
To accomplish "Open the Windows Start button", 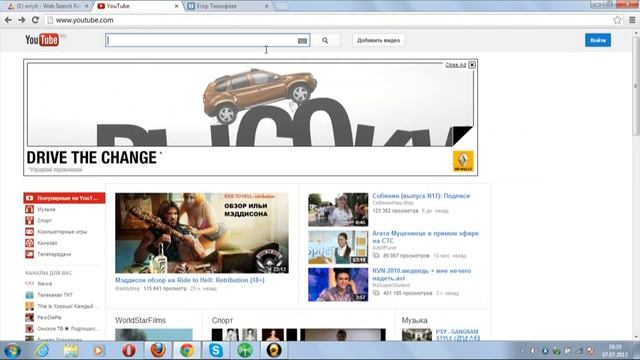I will (12, 351).
